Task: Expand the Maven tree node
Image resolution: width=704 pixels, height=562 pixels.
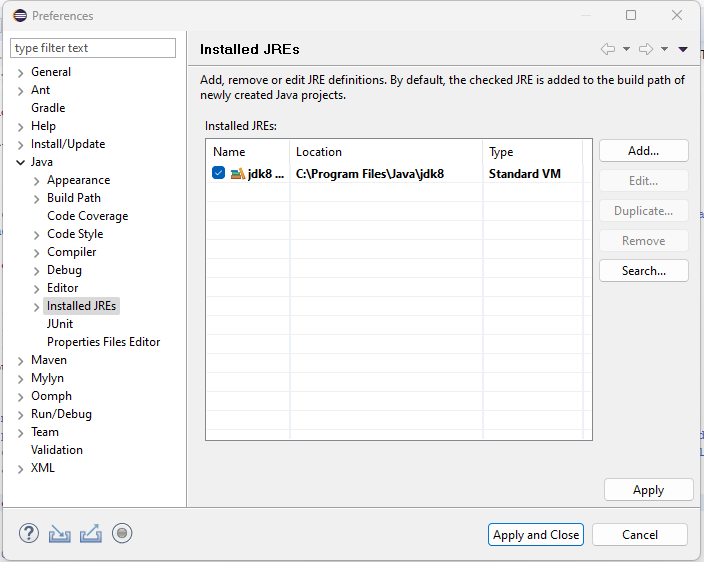Action: [x=20, y=360]
